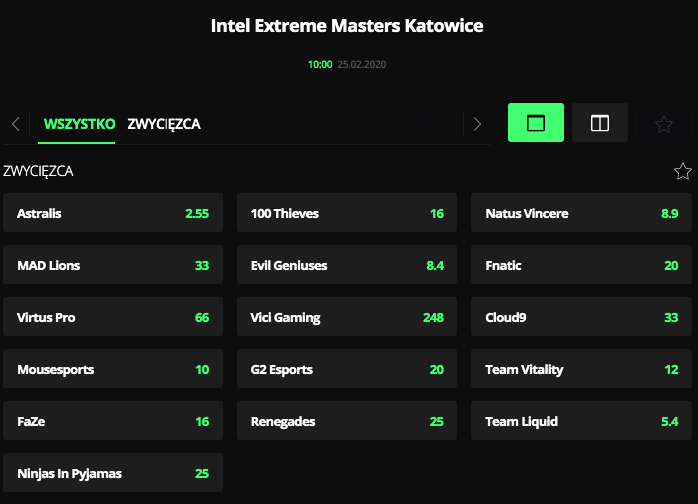The height and width of the screenshot is (504, 698).
Task: Switch to single-column layout view
Action: coord(536,123)
